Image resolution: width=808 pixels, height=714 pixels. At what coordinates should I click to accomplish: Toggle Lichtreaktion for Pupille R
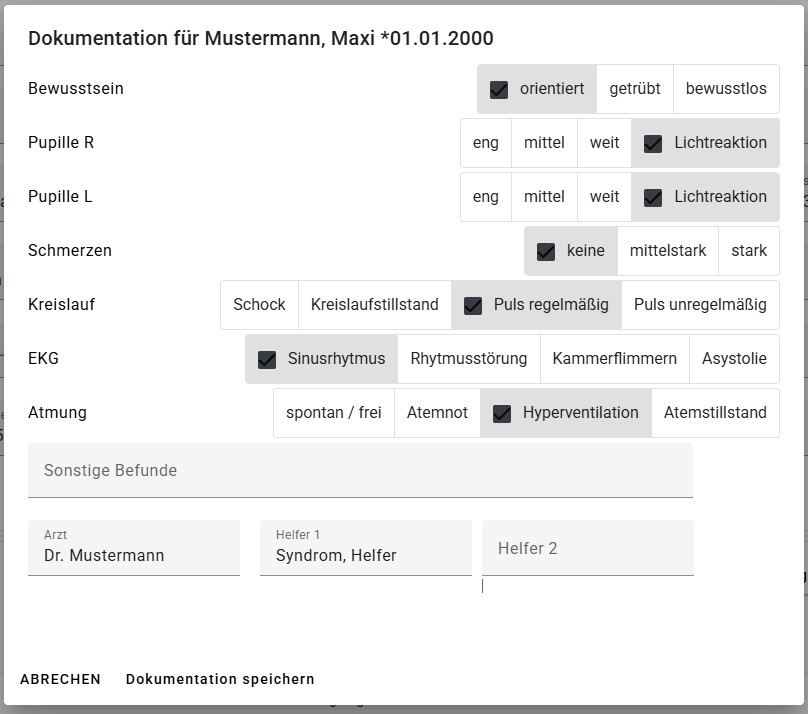pyautogui.click(x=705, y=143)
